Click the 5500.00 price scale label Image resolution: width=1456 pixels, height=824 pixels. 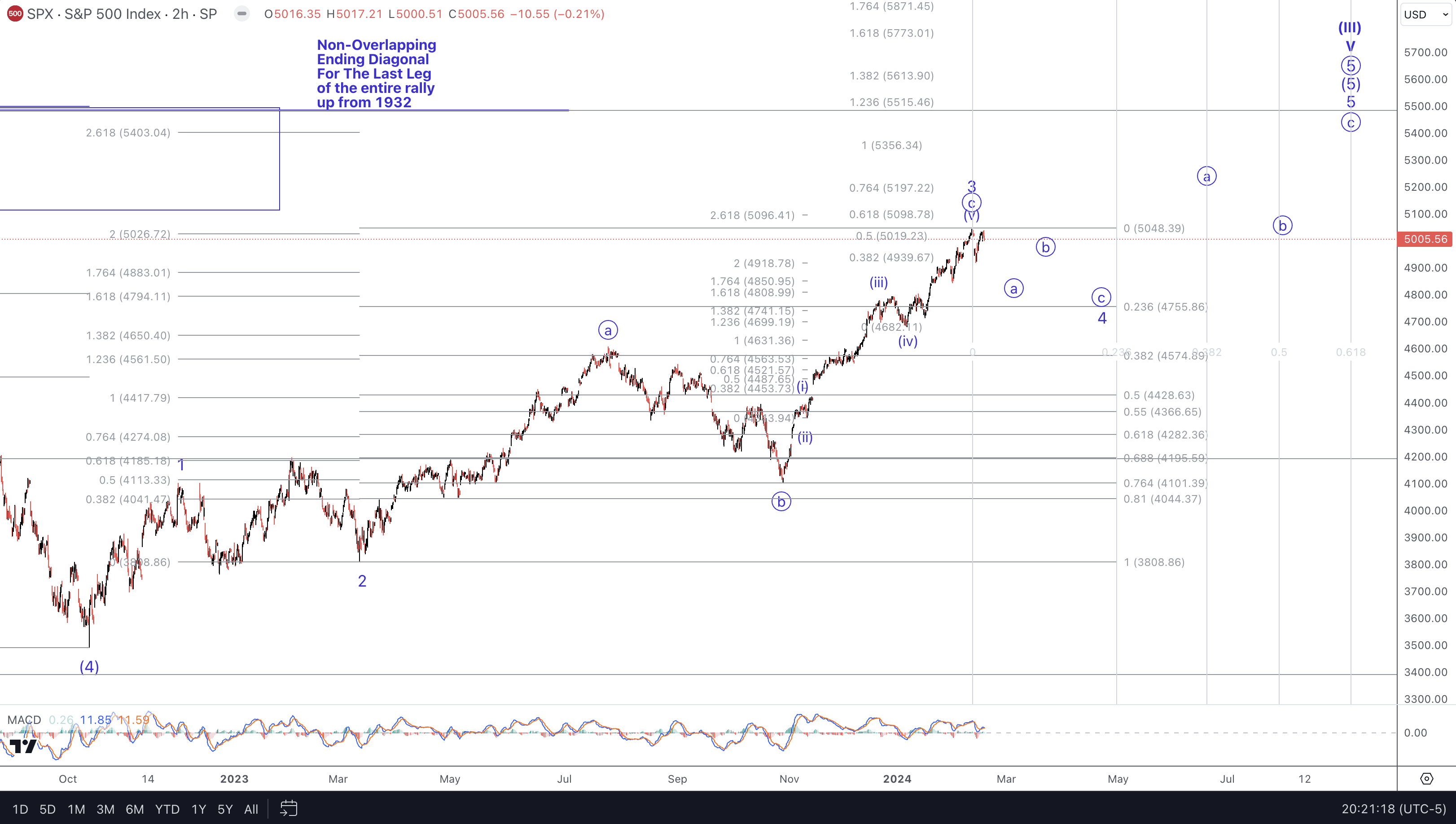[1425, 106]
